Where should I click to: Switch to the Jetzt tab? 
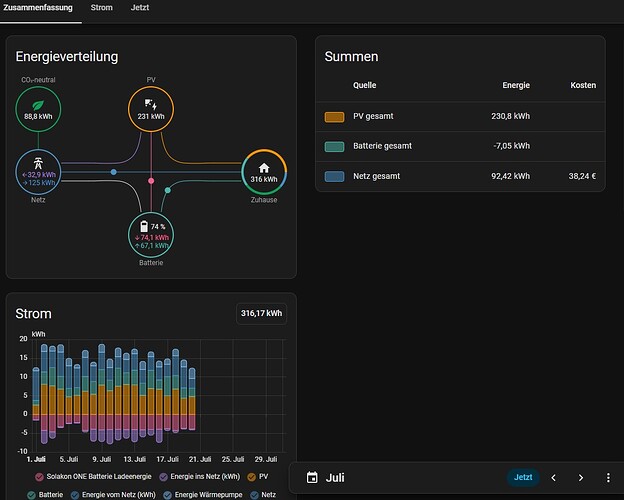click(140, 8)
